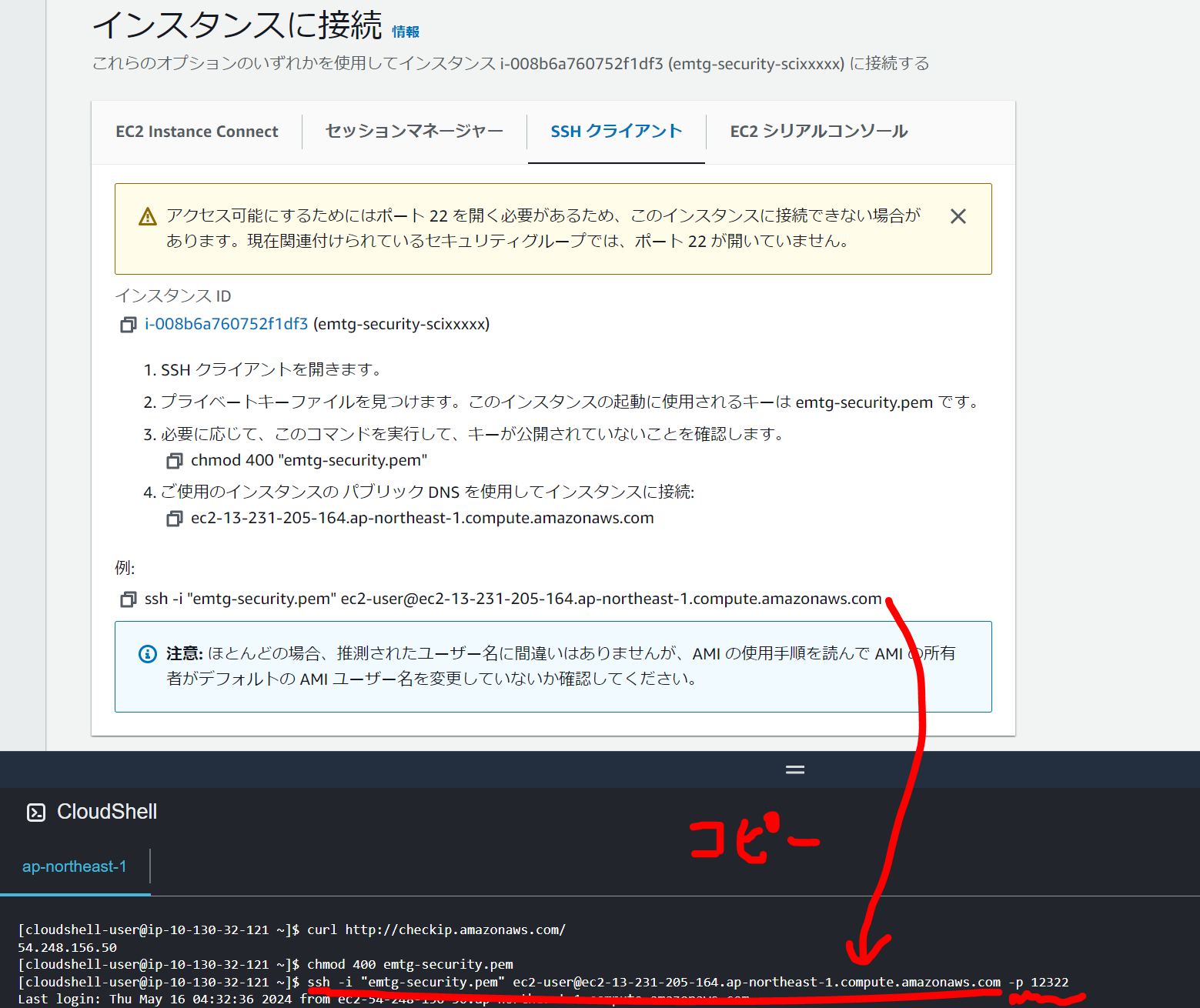Click the example ssh -i command text

coord(513,599)
